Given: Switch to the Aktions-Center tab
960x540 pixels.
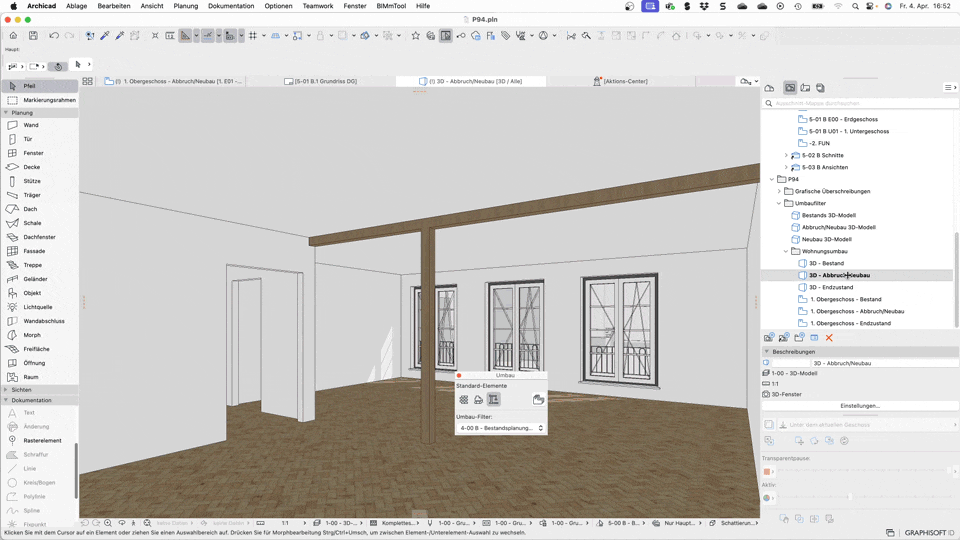Looking at the screenshot, I should click(620, 81).
